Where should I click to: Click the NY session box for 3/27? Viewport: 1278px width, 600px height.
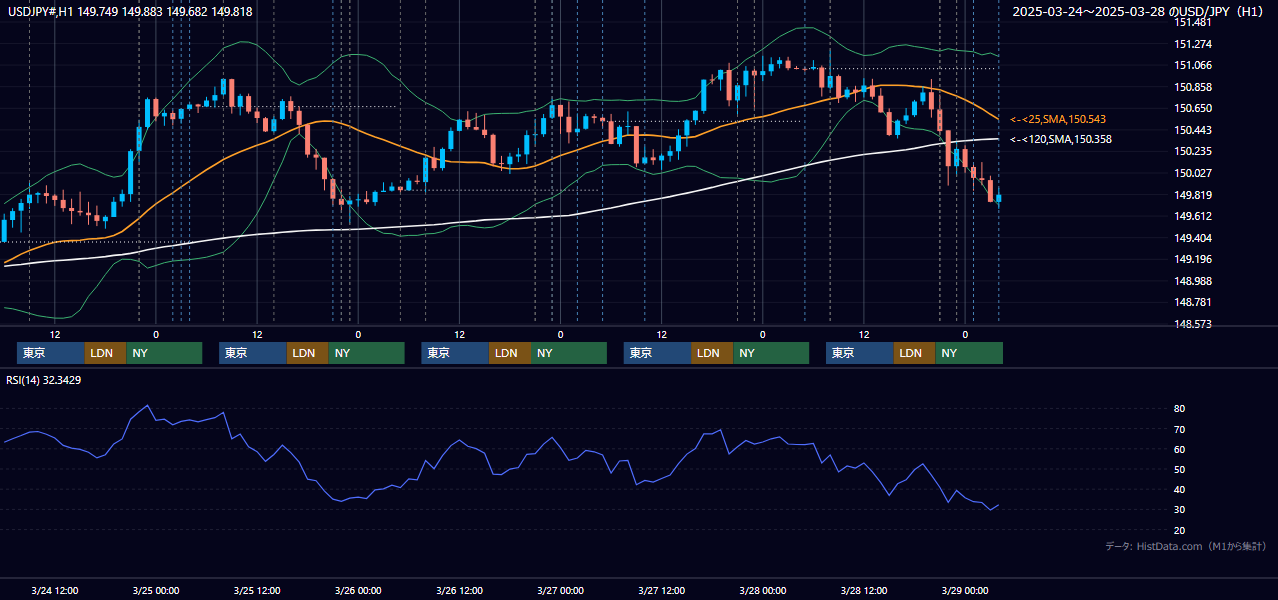(771, 353)
